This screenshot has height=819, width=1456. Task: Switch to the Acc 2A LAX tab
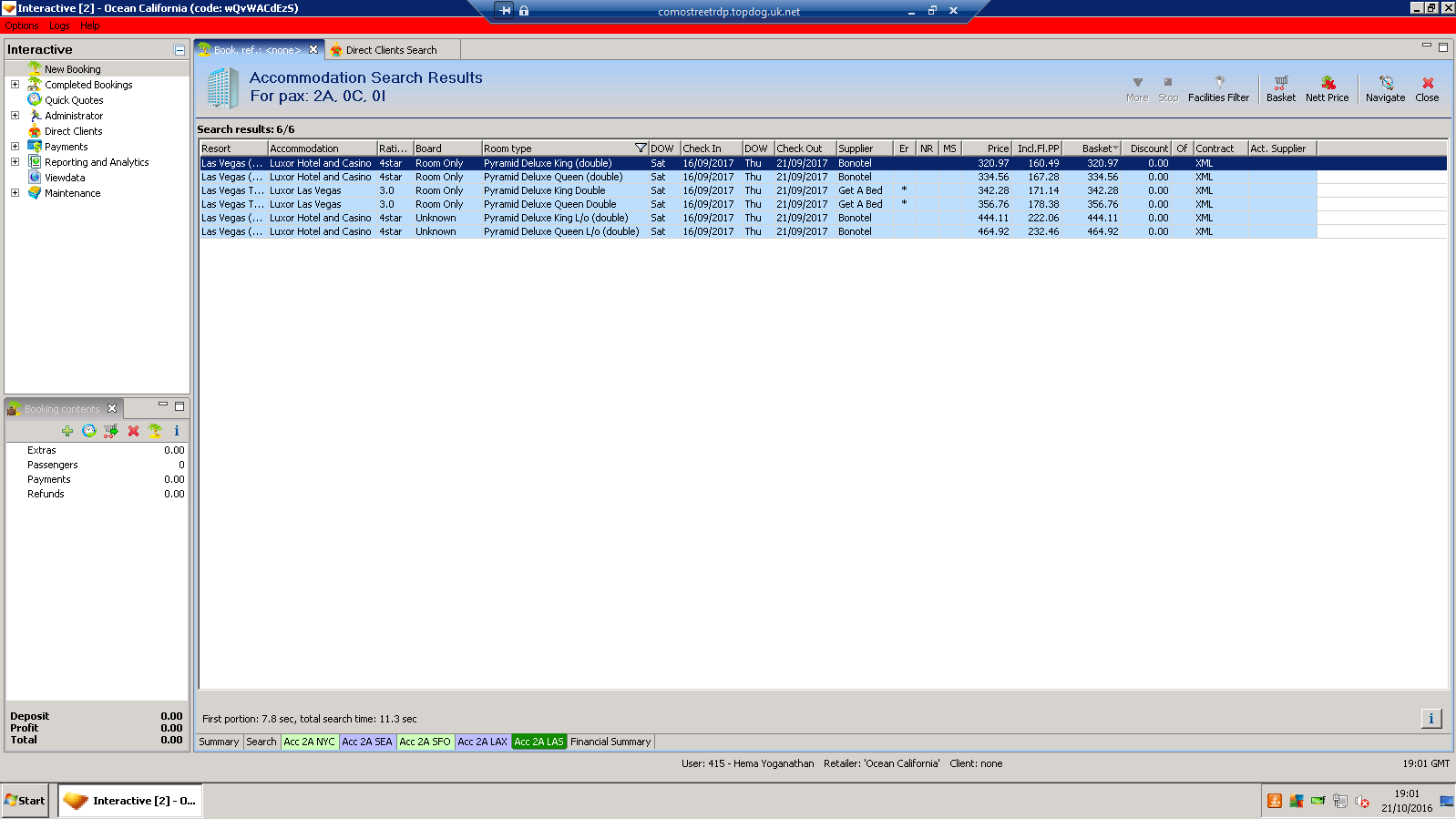(x=482, y=742)
